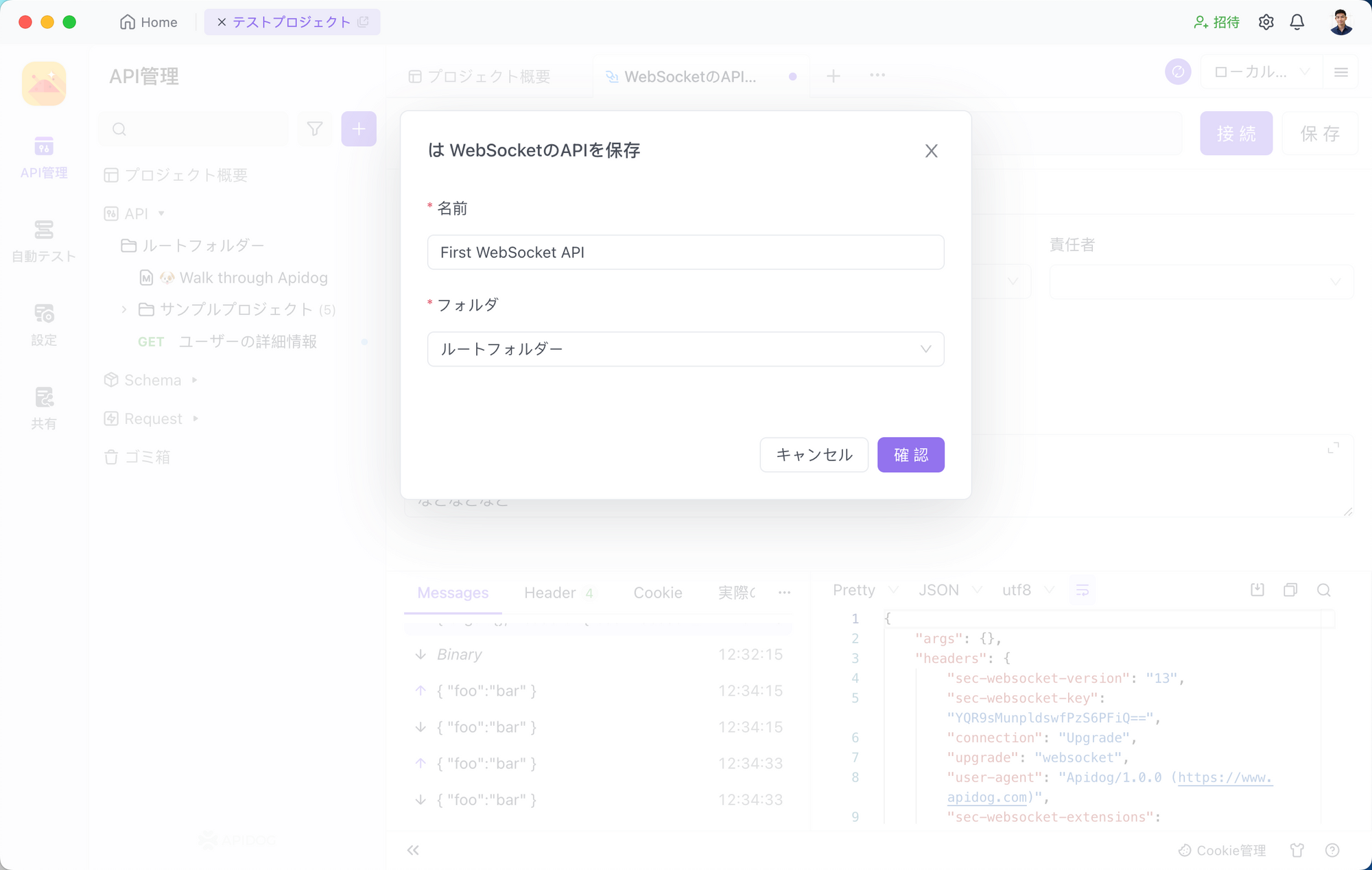
Task: Switch to the プロジェクト概要 tab
Action: click(480, 76)
